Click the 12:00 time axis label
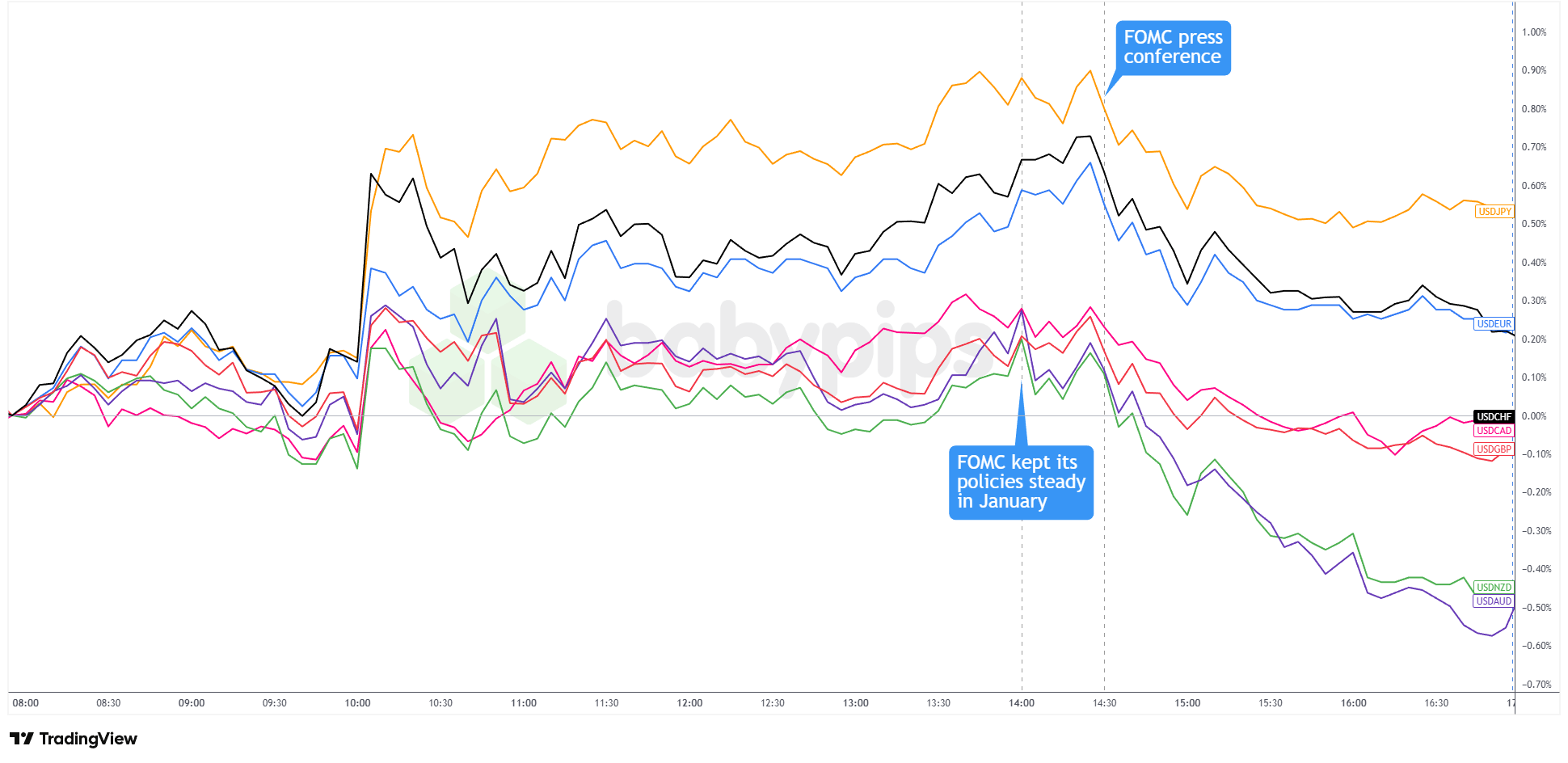This screenshot has width=1568, height=763. [x=689, y=703]
